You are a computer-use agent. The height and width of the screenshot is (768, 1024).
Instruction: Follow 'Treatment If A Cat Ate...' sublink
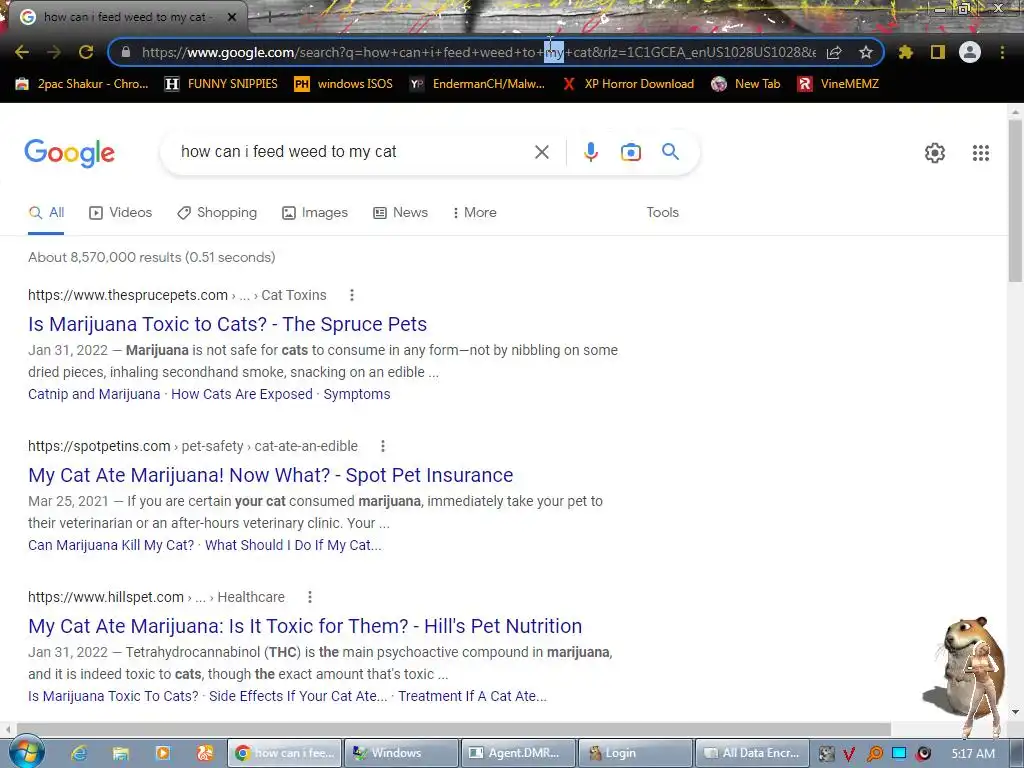472,696
